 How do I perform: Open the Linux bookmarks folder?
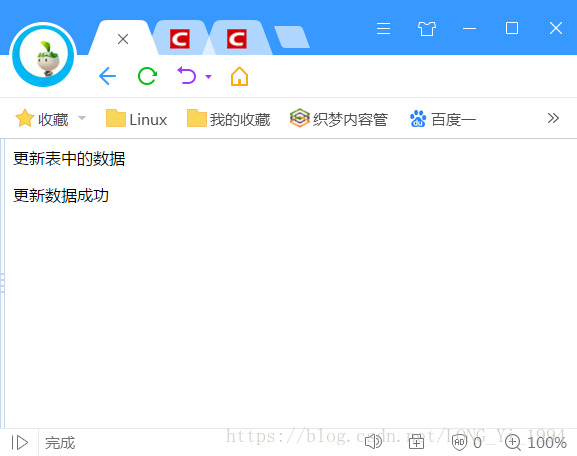coord(137,119)
